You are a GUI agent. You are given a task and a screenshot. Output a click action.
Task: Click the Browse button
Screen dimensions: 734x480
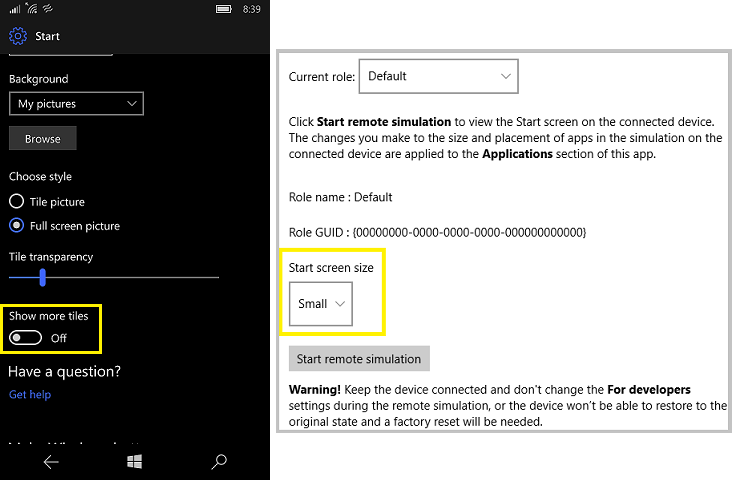click(x=42, y=139)
